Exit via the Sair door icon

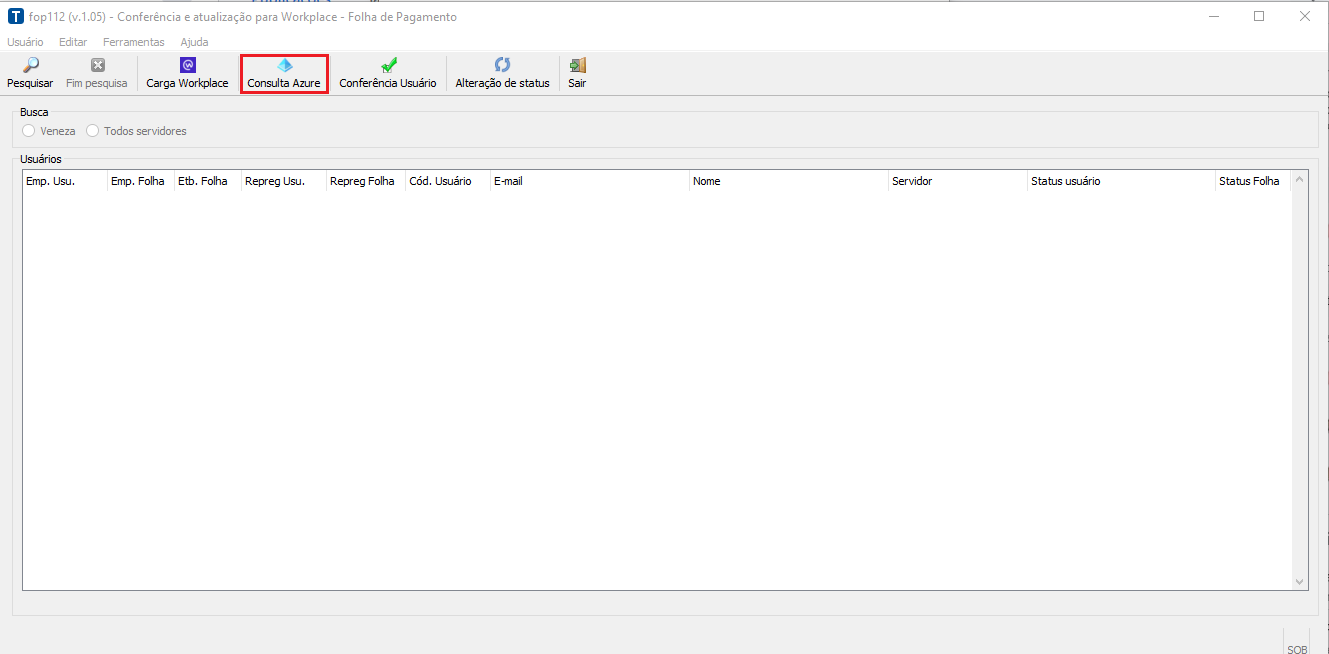tap(577, 65)
